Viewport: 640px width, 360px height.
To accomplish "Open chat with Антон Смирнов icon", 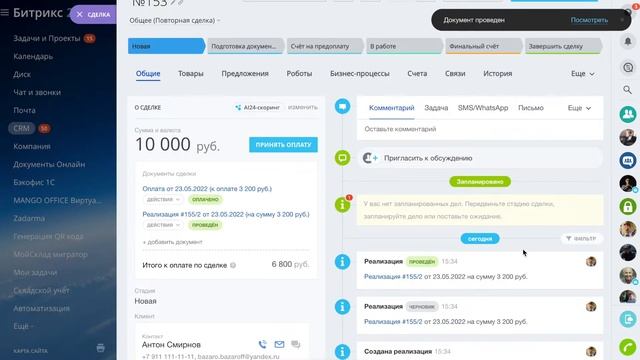I will [296, 344].
